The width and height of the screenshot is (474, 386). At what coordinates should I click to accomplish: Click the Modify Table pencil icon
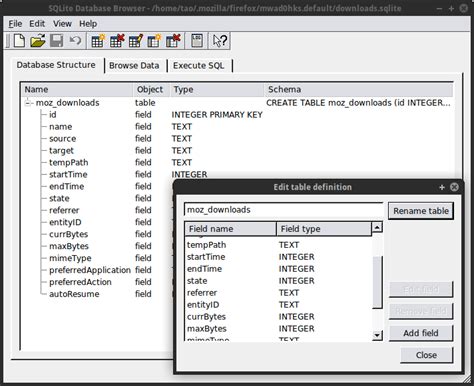136,41
